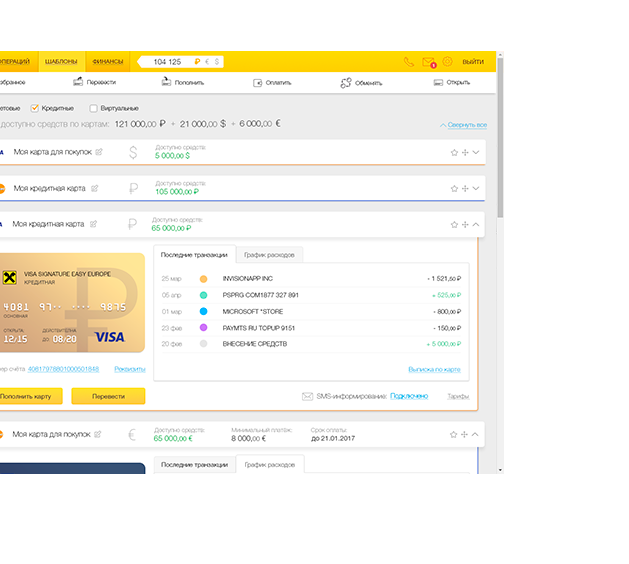Collapse the 65 000 ₽ credit card panel

pos(476,225)
